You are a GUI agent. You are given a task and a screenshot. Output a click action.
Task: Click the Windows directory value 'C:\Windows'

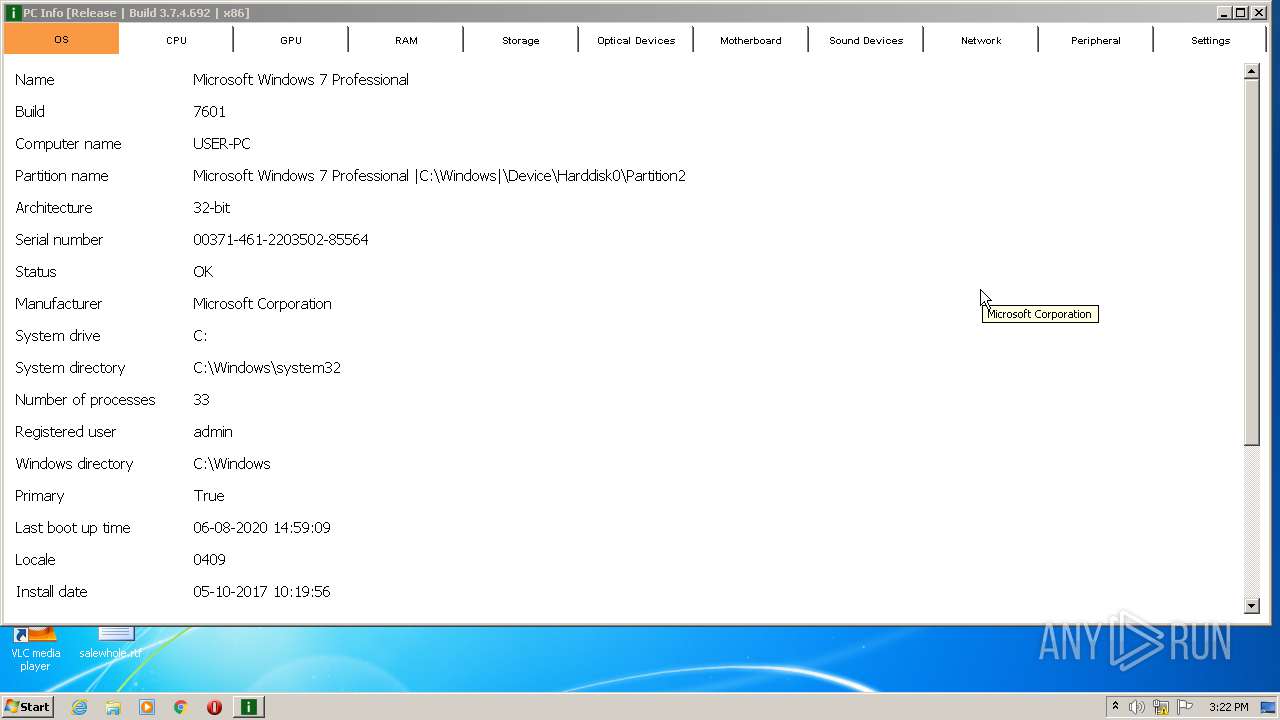(231, 464)
